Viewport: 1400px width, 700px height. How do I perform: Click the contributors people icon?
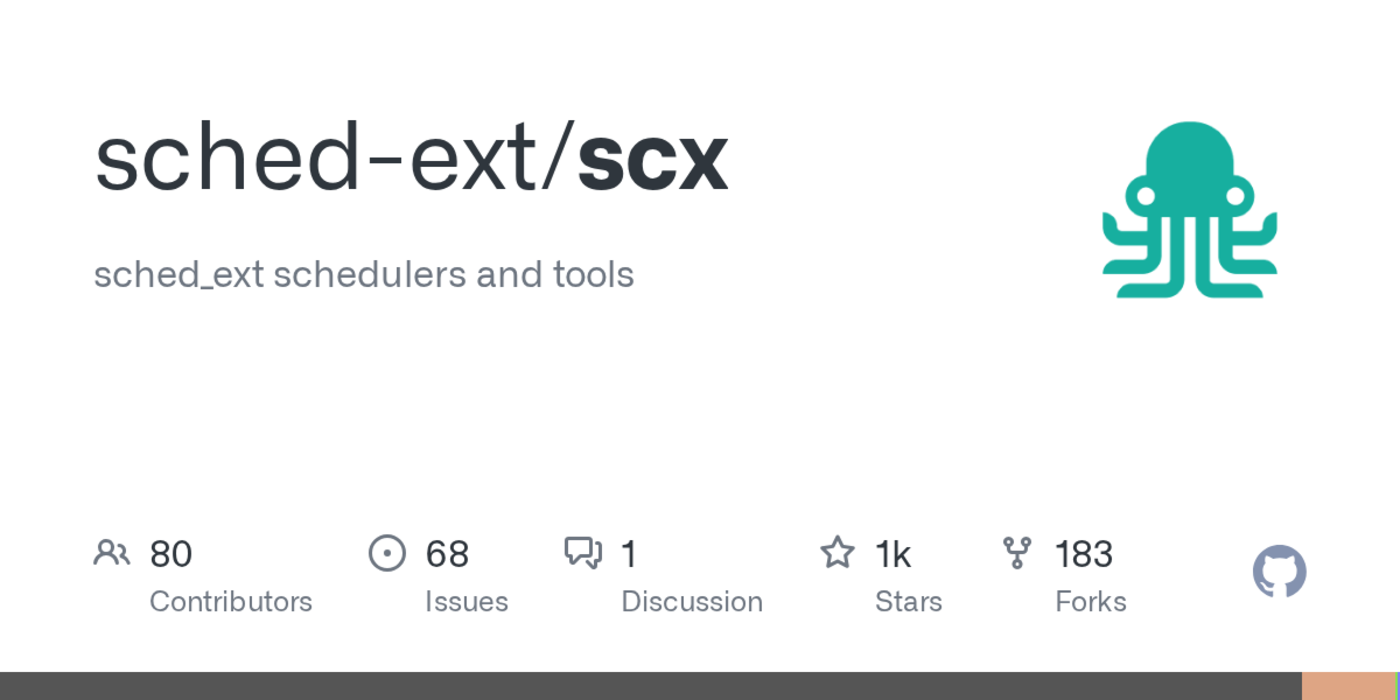coord(111,552)
